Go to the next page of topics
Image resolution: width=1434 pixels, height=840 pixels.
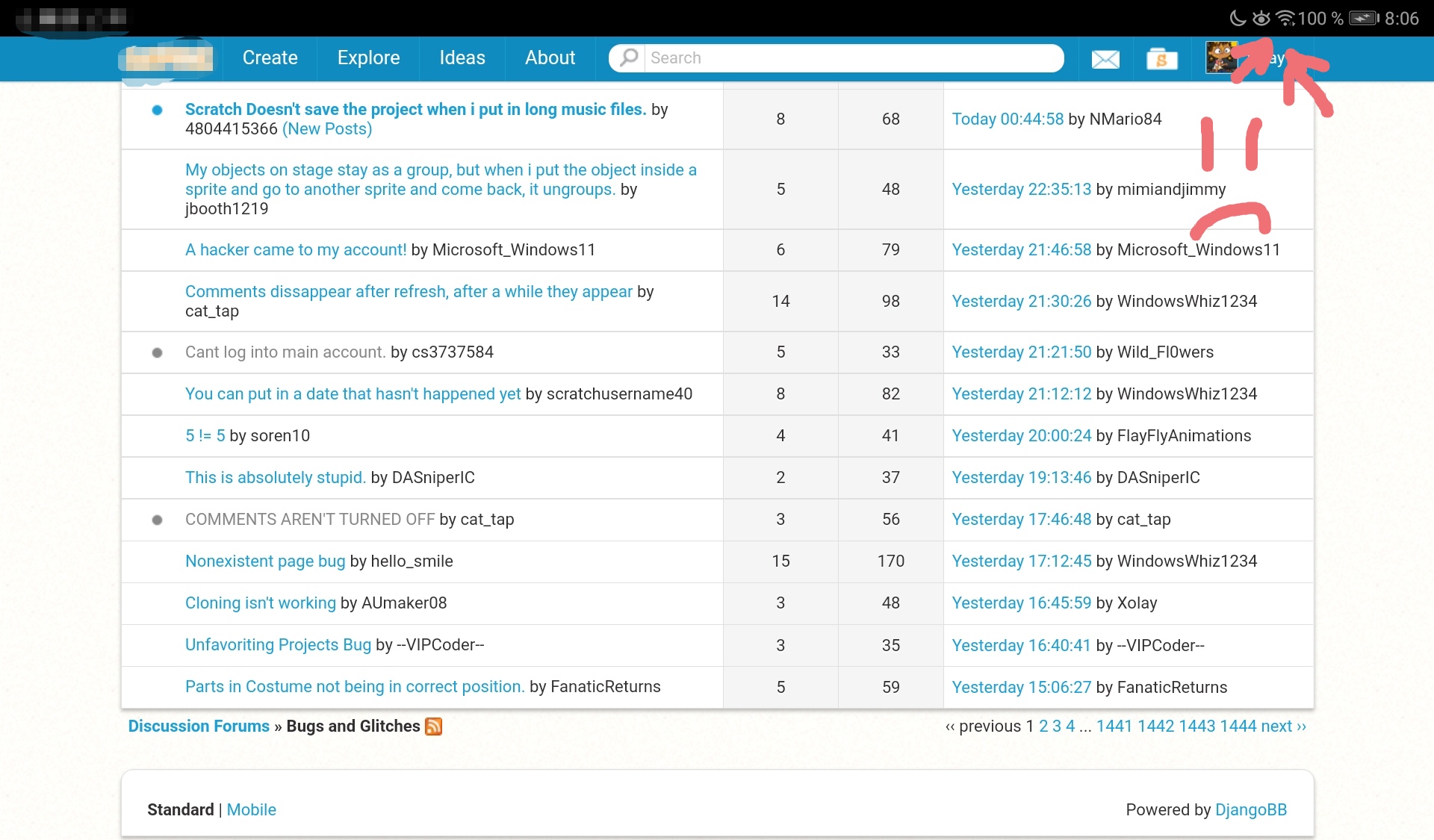[1279, 726]
